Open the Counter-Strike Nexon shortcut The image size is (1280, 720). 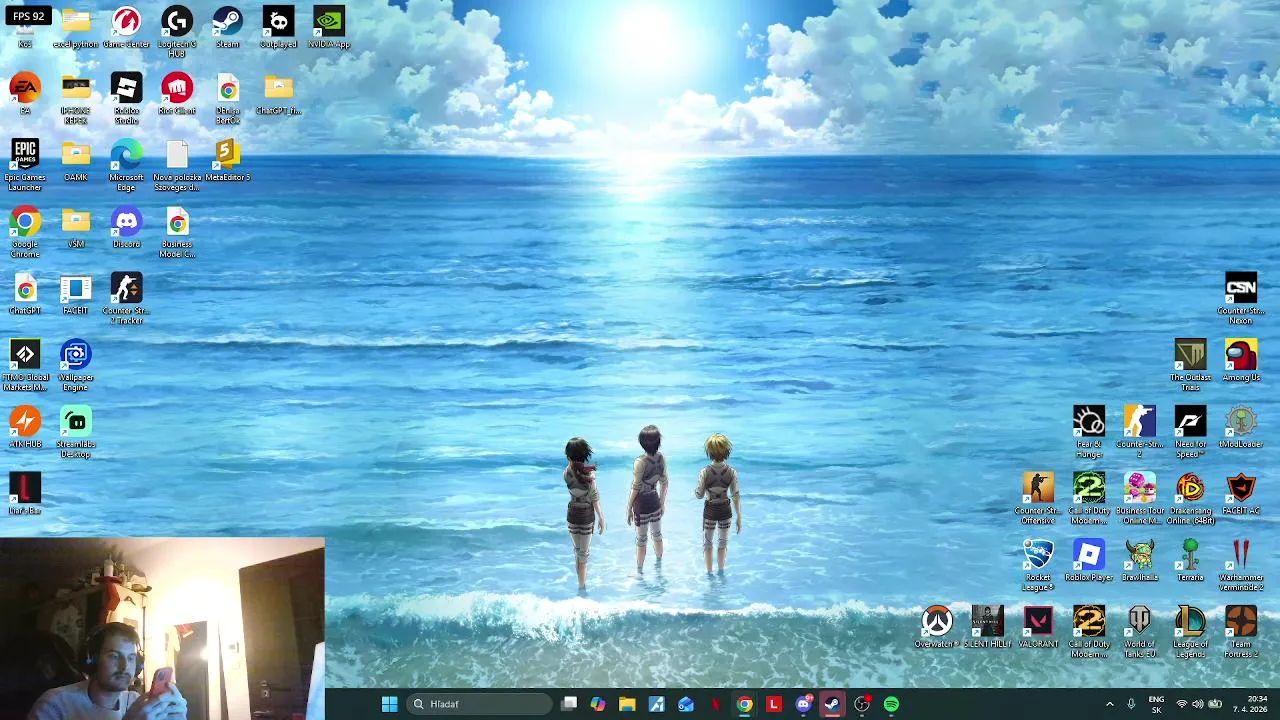pyautogui.click(x=1241, y=299)
